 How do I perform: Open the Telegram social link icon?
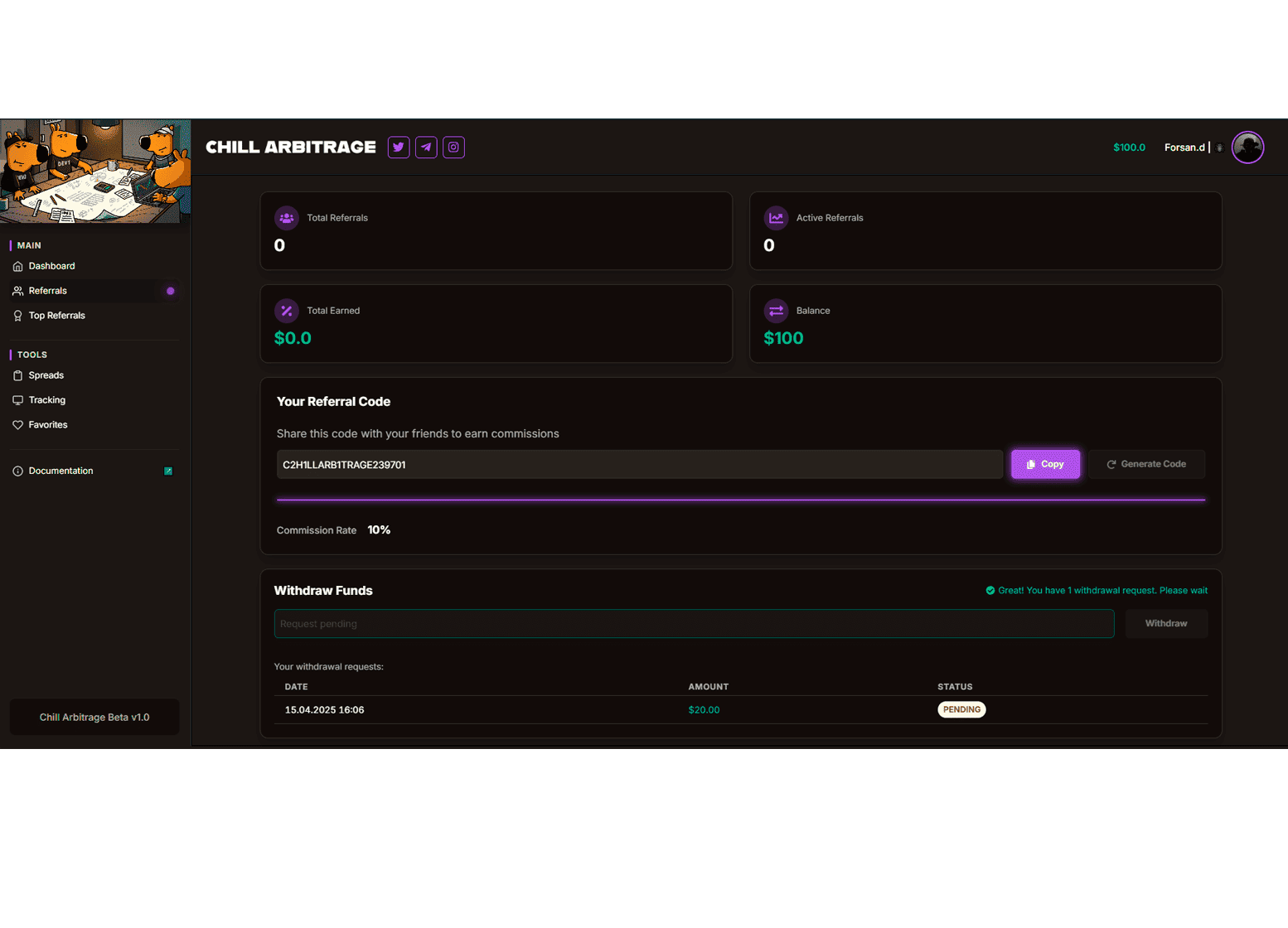click(426, 147)
